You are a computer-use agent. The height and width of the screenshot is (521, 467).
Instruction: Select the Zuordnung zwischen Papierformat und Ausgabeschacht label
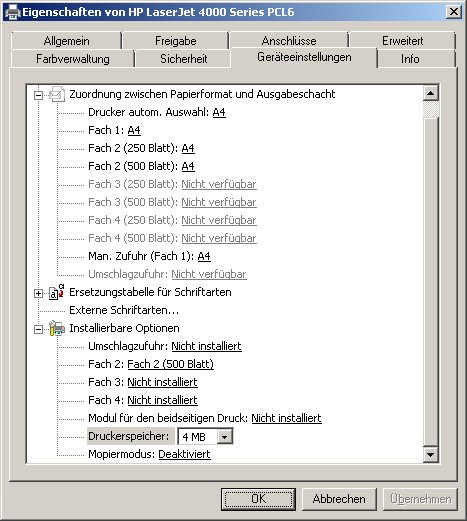click(202, 94)
